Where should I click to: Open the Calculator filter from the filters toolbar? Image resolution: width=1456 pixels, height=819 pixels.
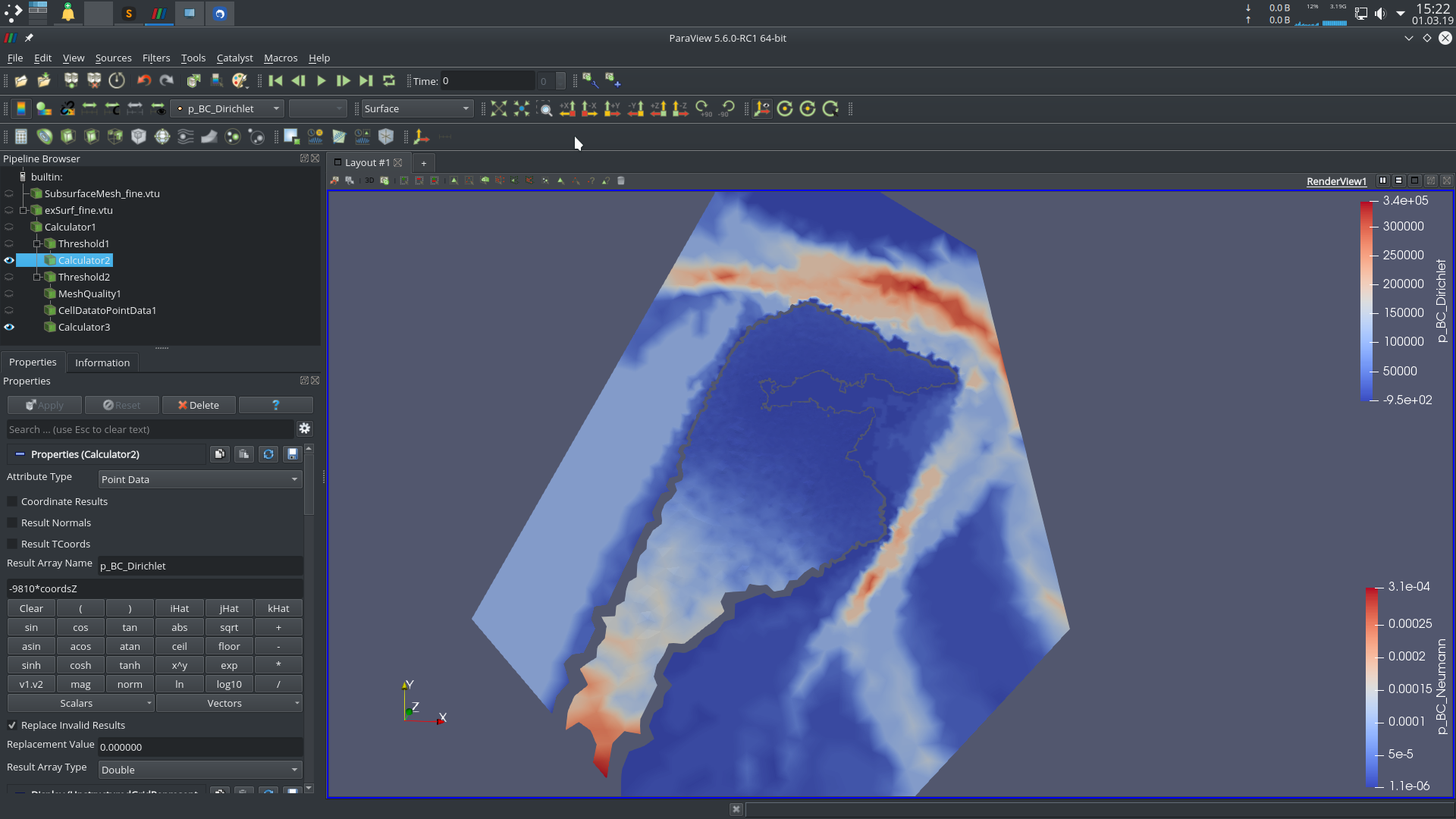pos(20,136)
